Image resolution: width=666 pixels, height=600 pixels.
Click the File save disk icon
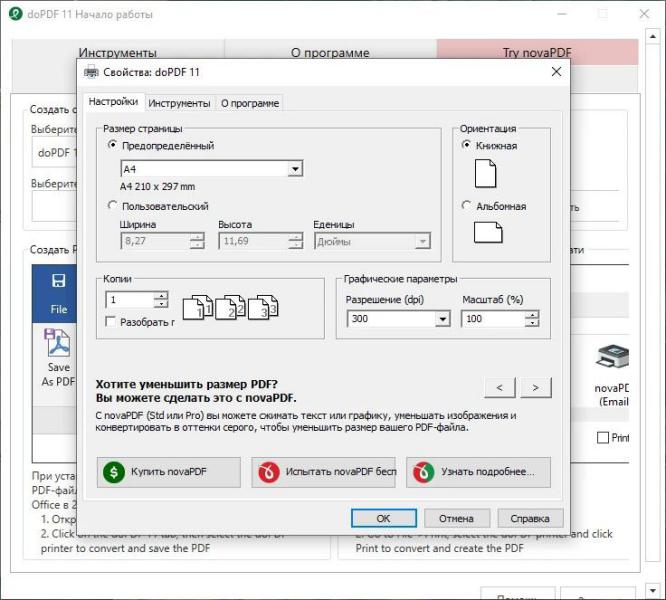[58, 281]
